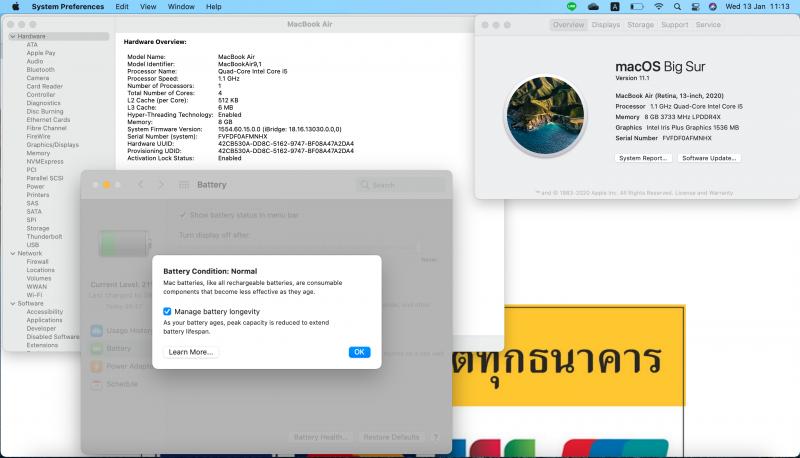Select Power in System Report sidebar

pyautogui.click(x=35, y=187)
